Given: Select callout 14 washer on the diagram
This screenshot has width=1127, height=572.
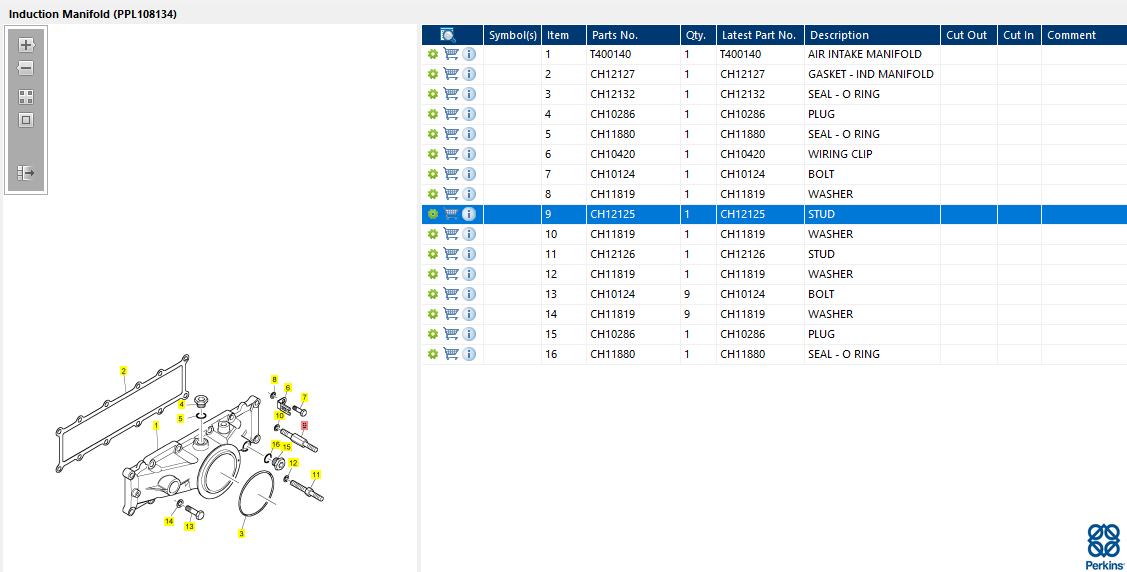Looking at the screenshot, I should pos(169,521).
